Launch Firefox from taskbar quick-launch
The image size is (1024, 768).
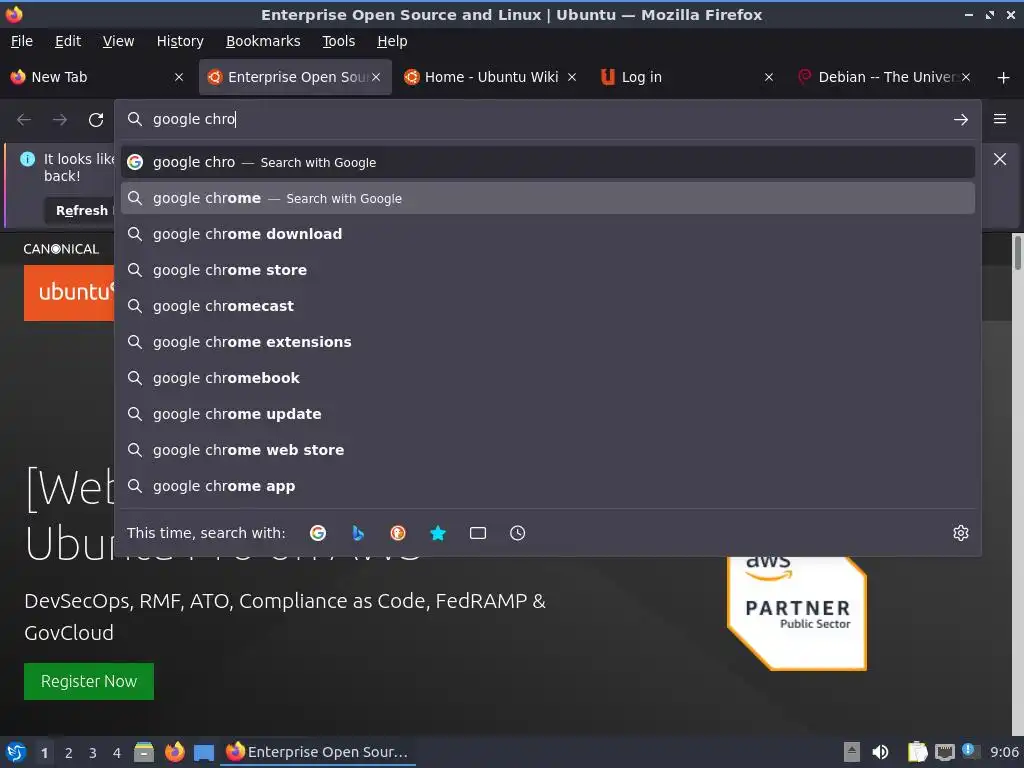(x=174, y=752)
